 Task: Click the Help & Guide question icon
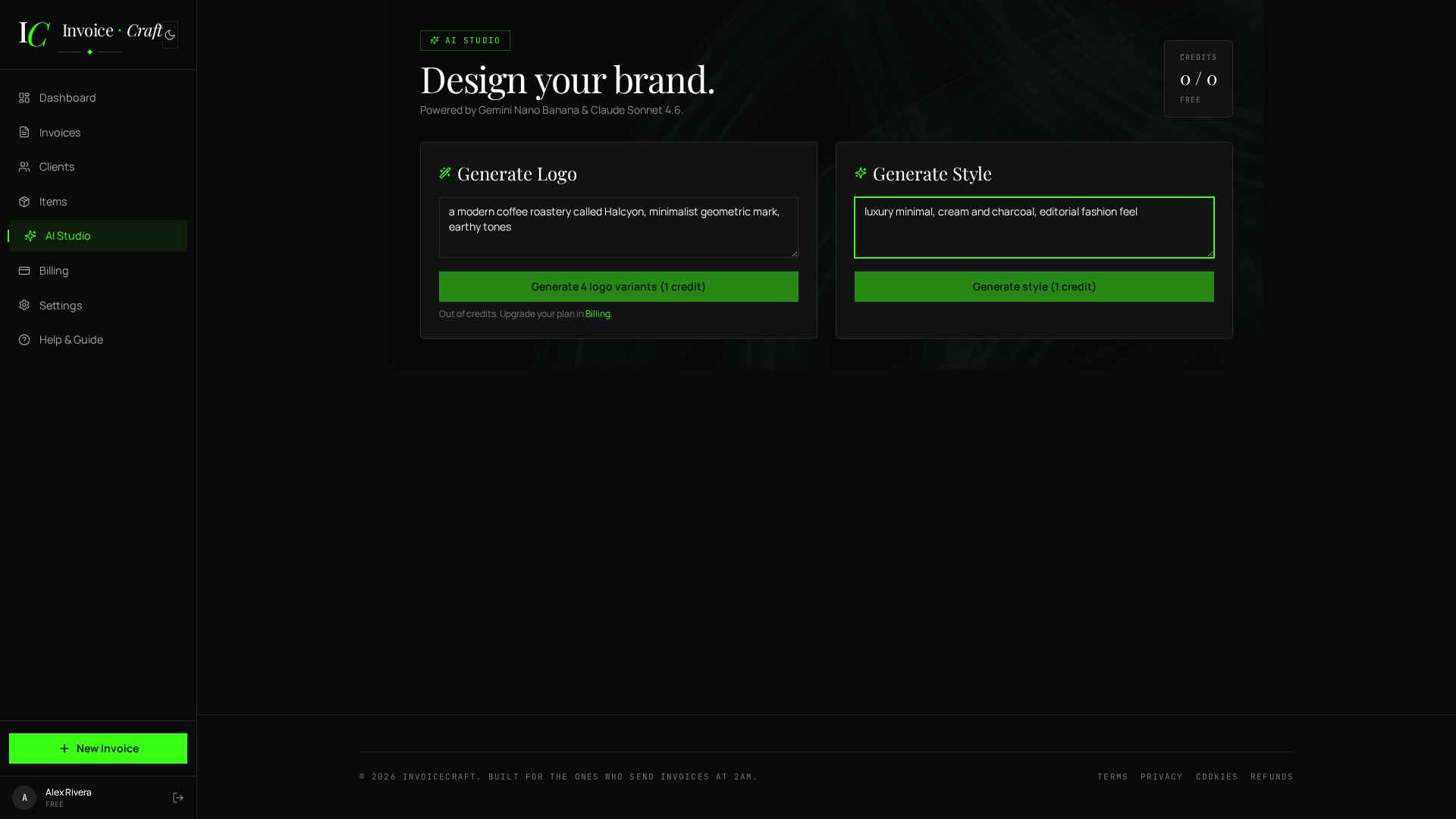click(x=24, y=340)
